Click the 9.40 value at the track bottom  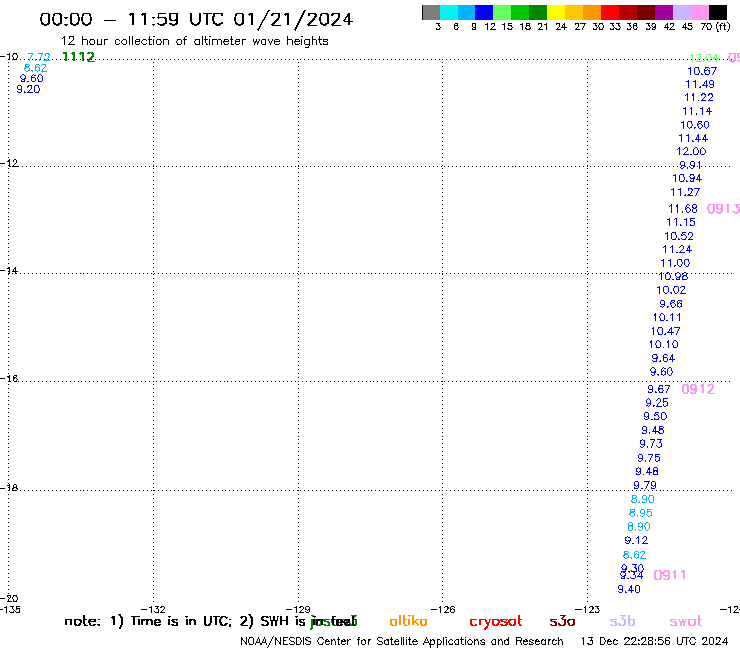pos(629,590)
